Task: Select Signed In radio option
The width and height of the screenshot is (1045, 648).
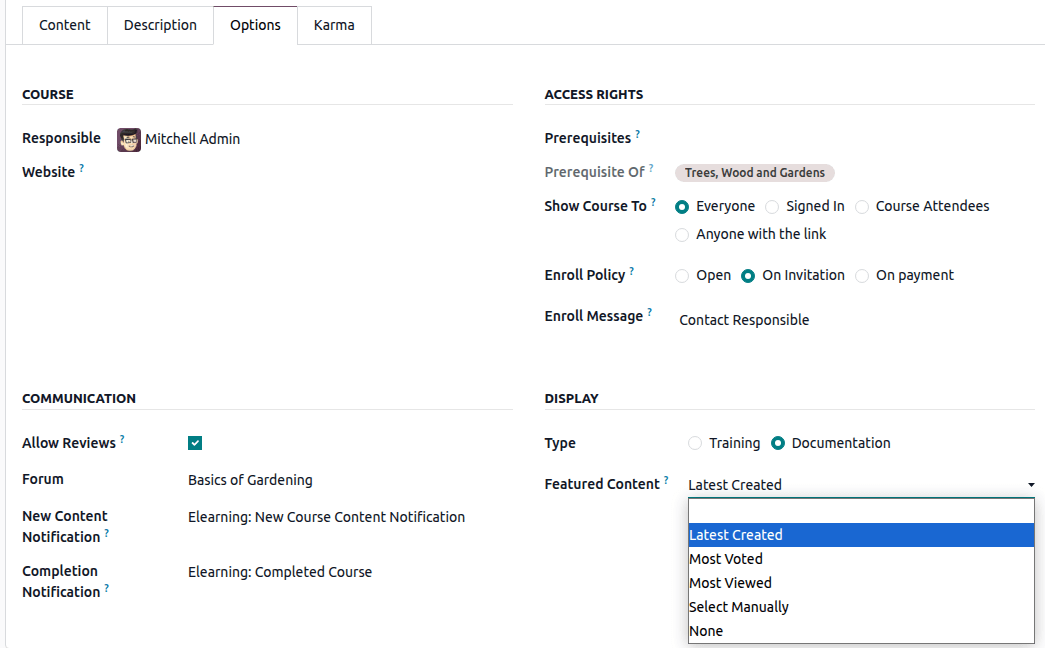Action: coord(772,207)
